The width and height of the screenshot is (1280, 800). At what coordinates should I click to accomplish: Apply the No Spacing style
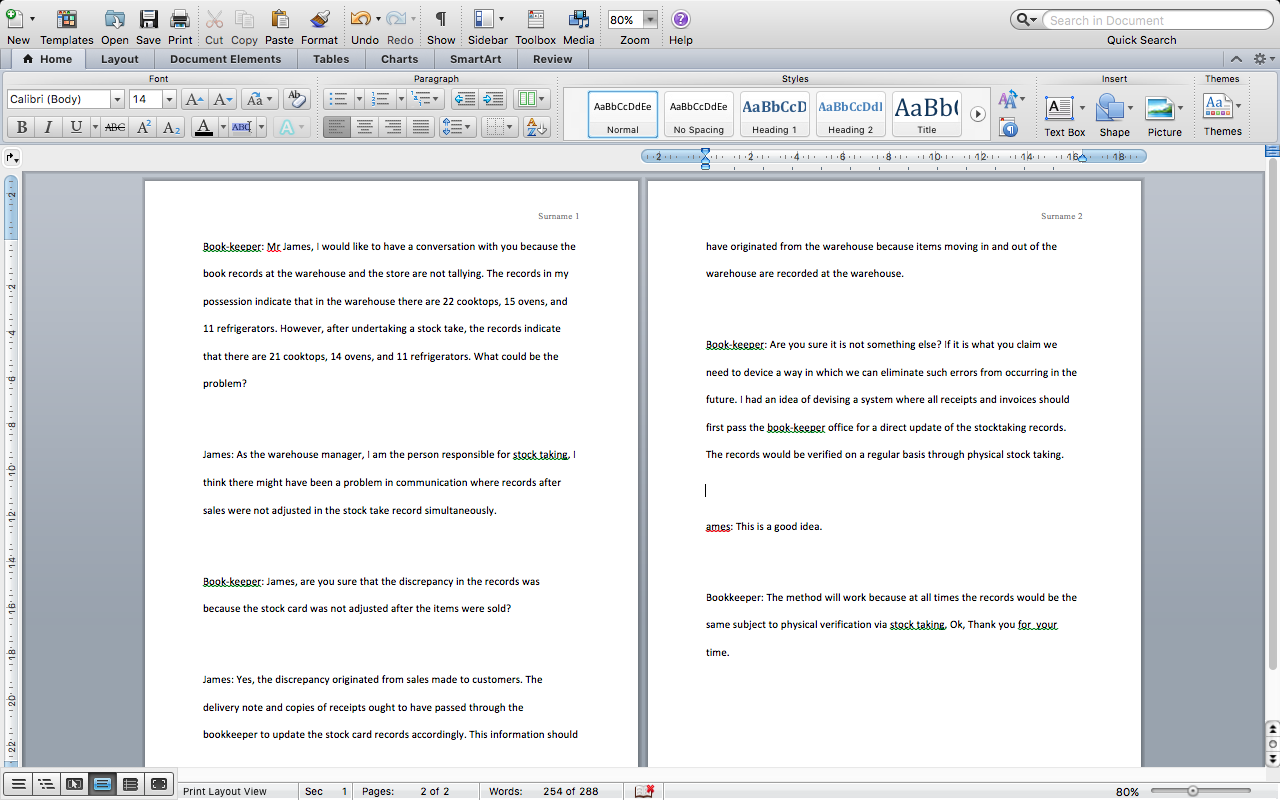698,113
